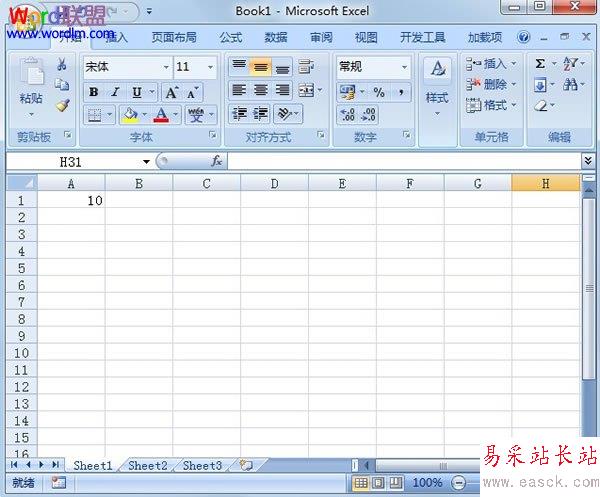Decrease font size with small A

click(193, 92)
